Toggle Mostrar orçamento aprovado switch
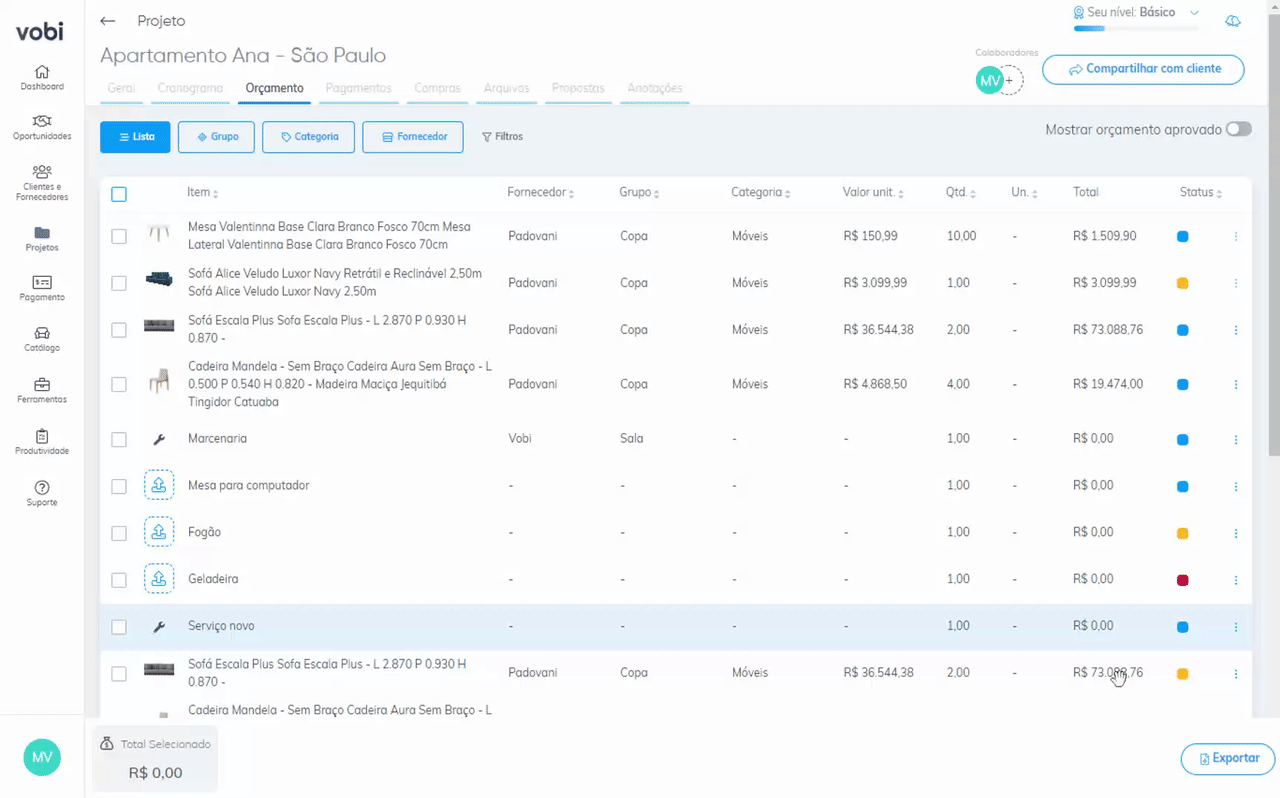 [x=1238, y=129]
